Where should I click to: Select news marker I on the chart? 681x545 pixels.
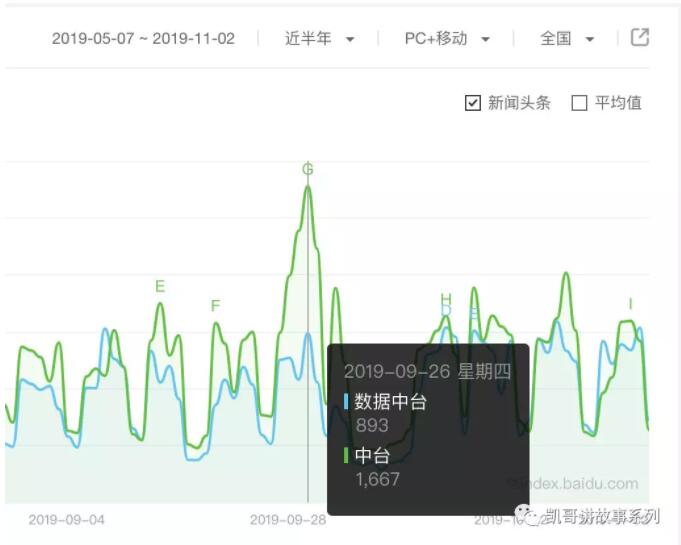(630, 304)
